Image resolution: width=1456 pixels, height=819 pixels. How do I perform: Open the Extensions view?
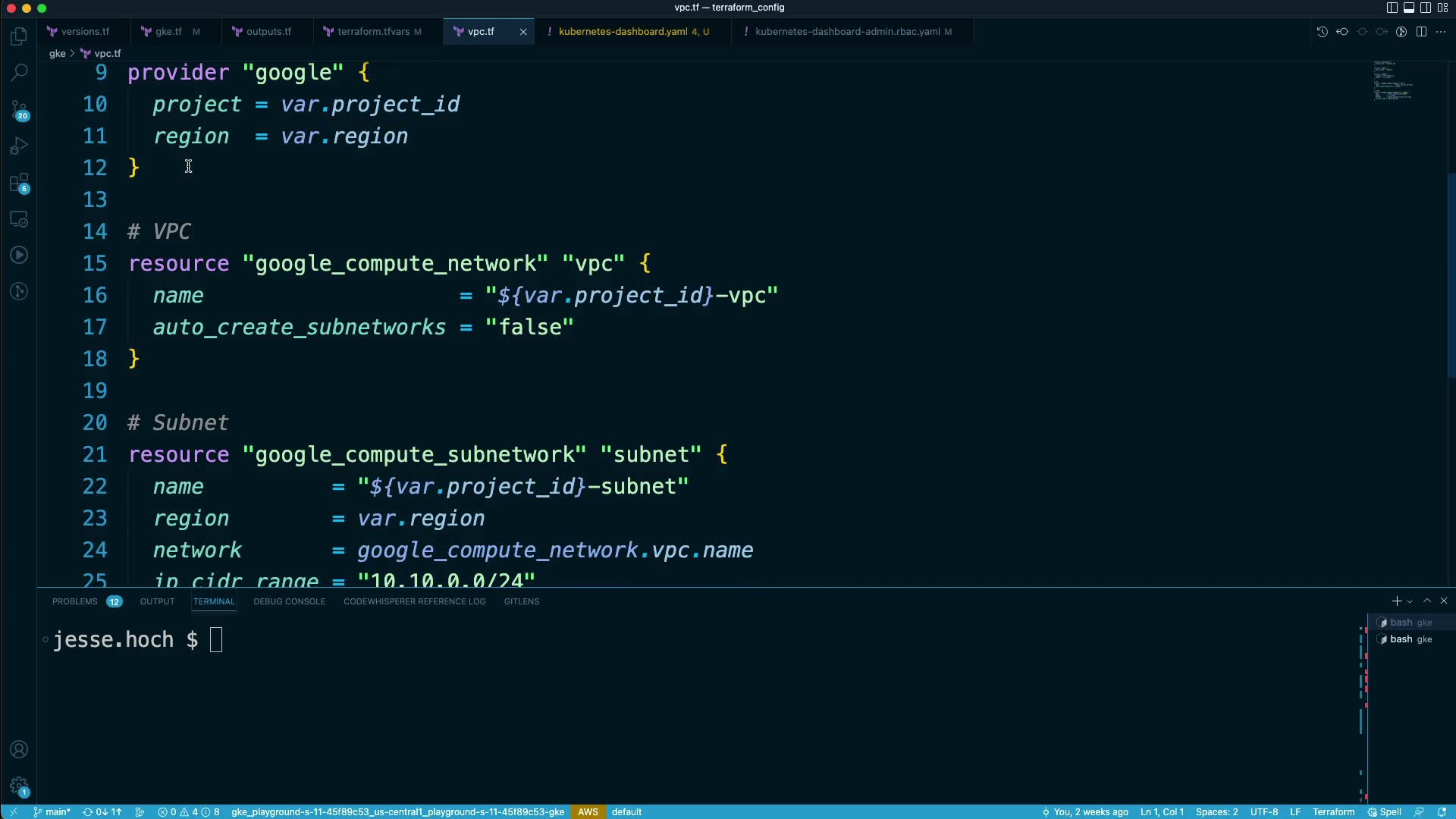(x=19, y=183)
